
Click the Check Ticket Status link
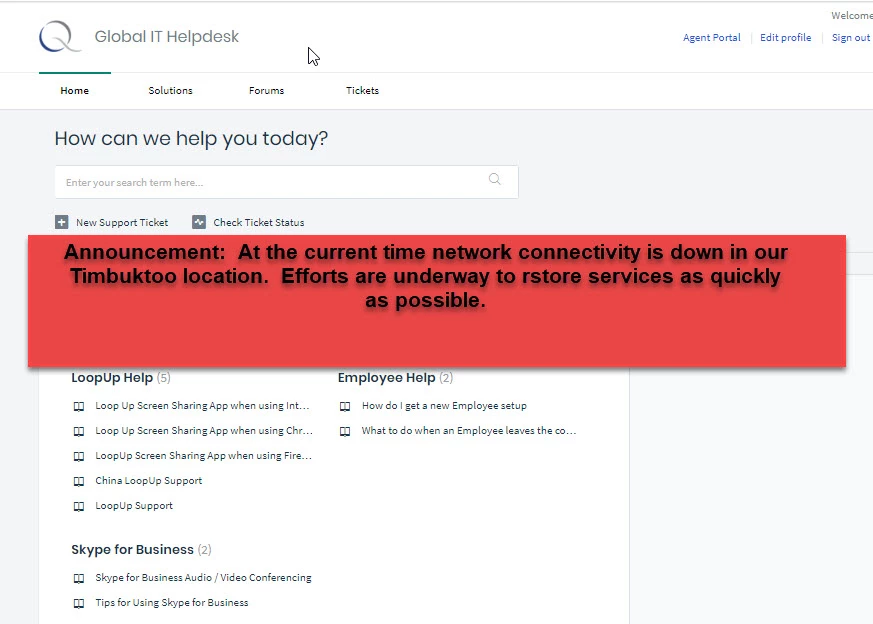click(x=259, y=223)
